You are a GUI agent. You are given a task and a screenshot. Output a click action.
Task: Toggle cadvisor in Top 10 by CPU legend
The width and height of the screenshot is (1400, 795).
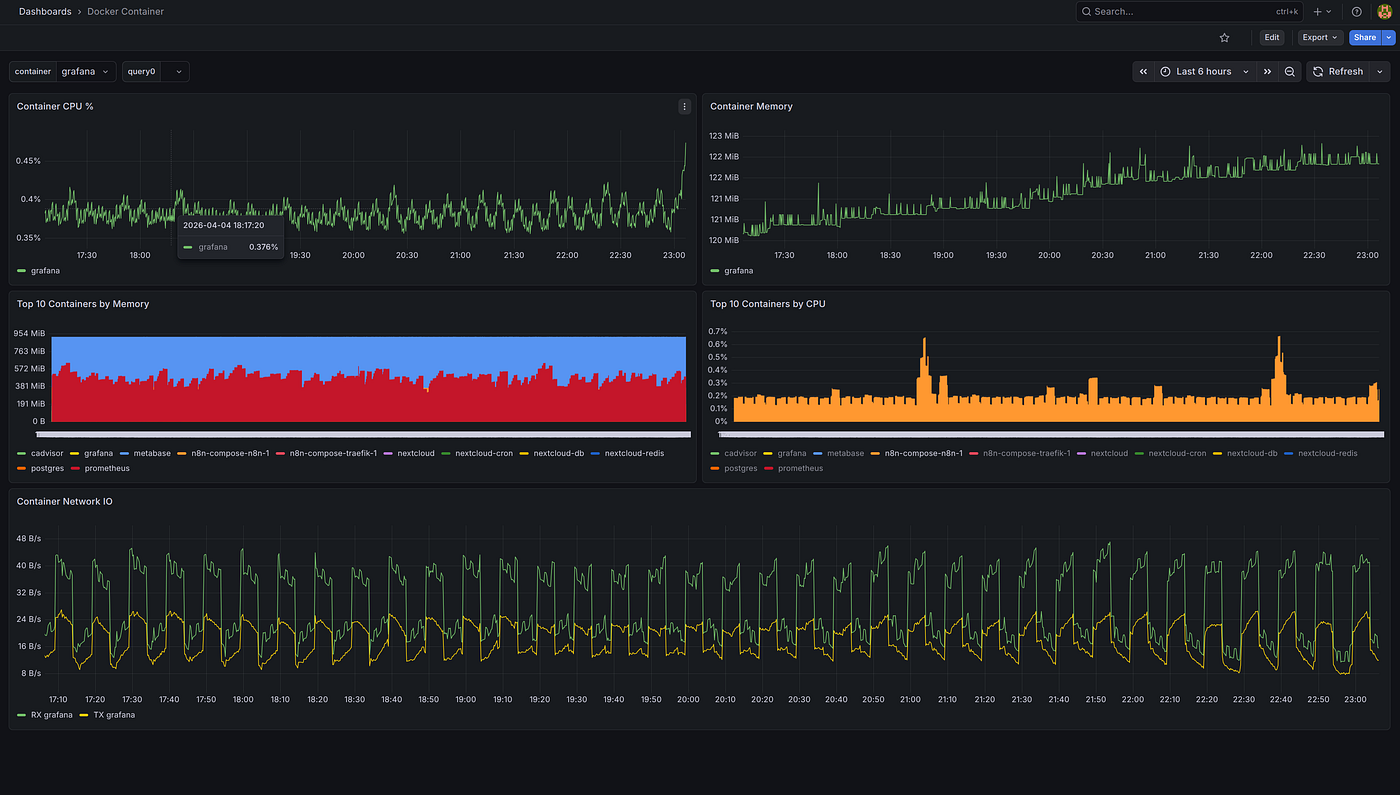click(x=740, y=454)
